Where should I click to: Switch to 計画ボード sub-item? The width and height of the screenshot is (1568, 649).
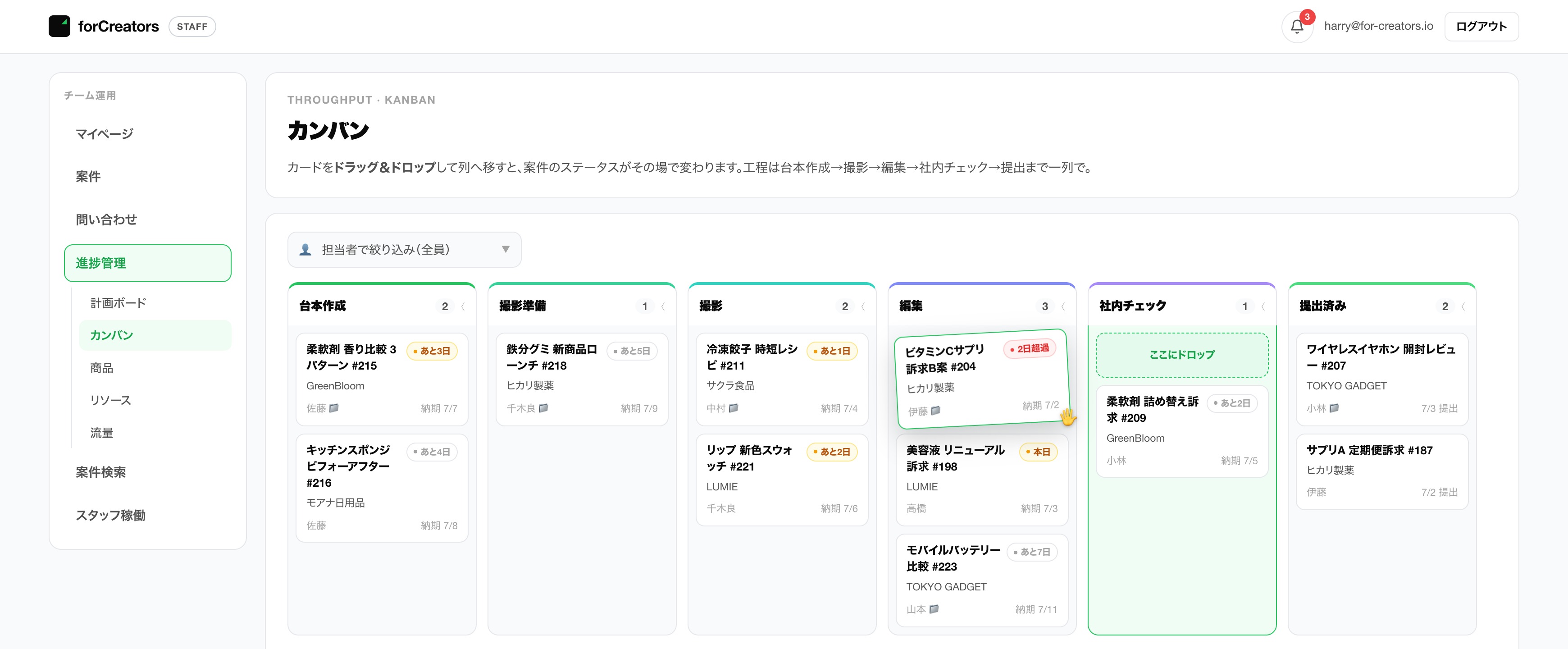click(155, 302)
